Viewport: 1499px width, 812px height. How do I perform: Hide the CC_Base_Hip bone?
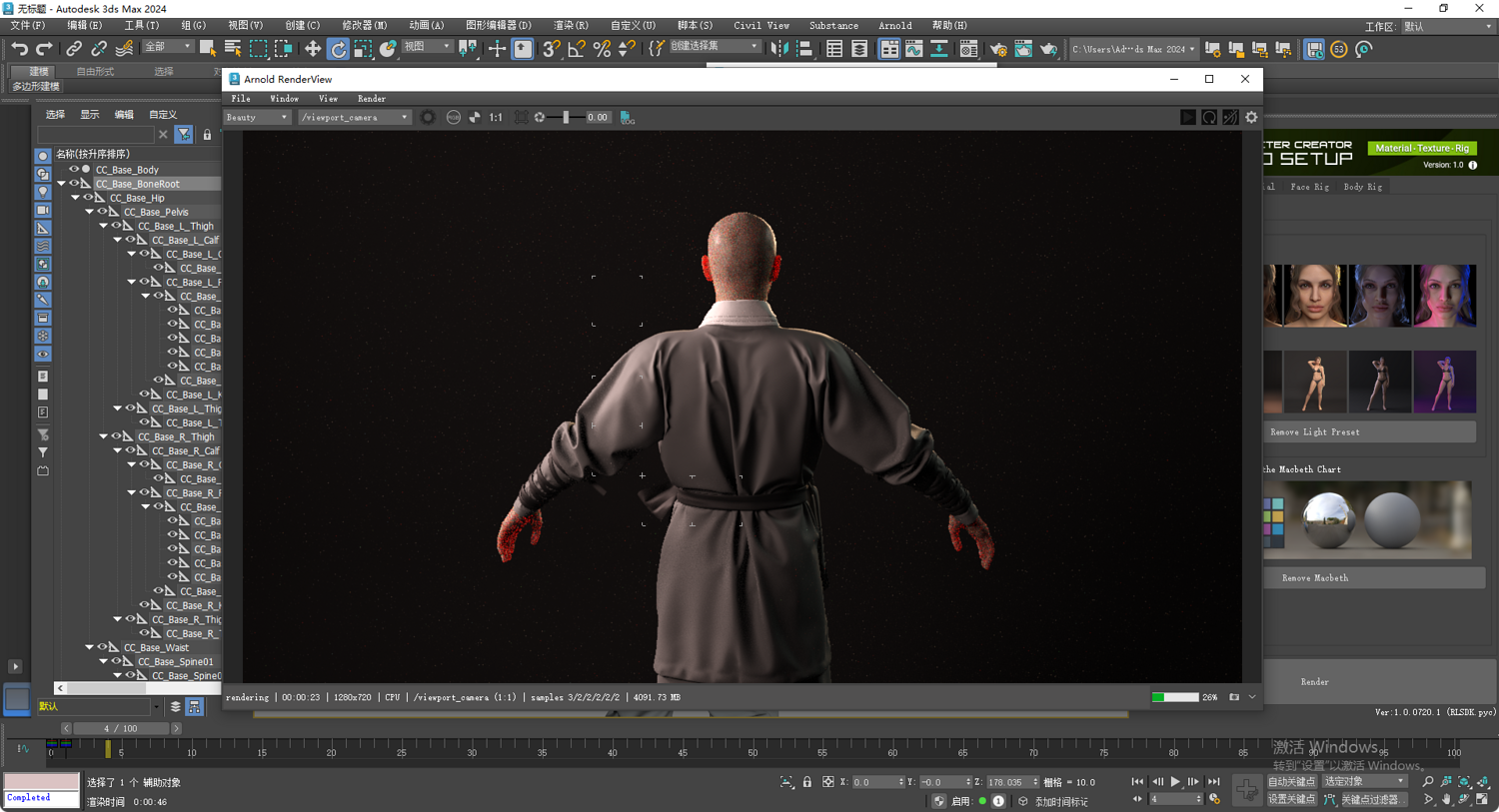pyautogui.click(x=88, y=198)
